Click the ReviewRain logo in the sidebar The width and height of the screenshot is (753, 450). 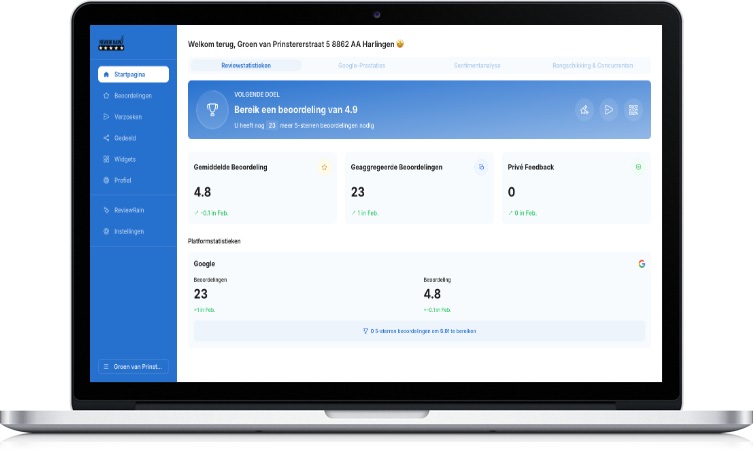tap(111, 43)
